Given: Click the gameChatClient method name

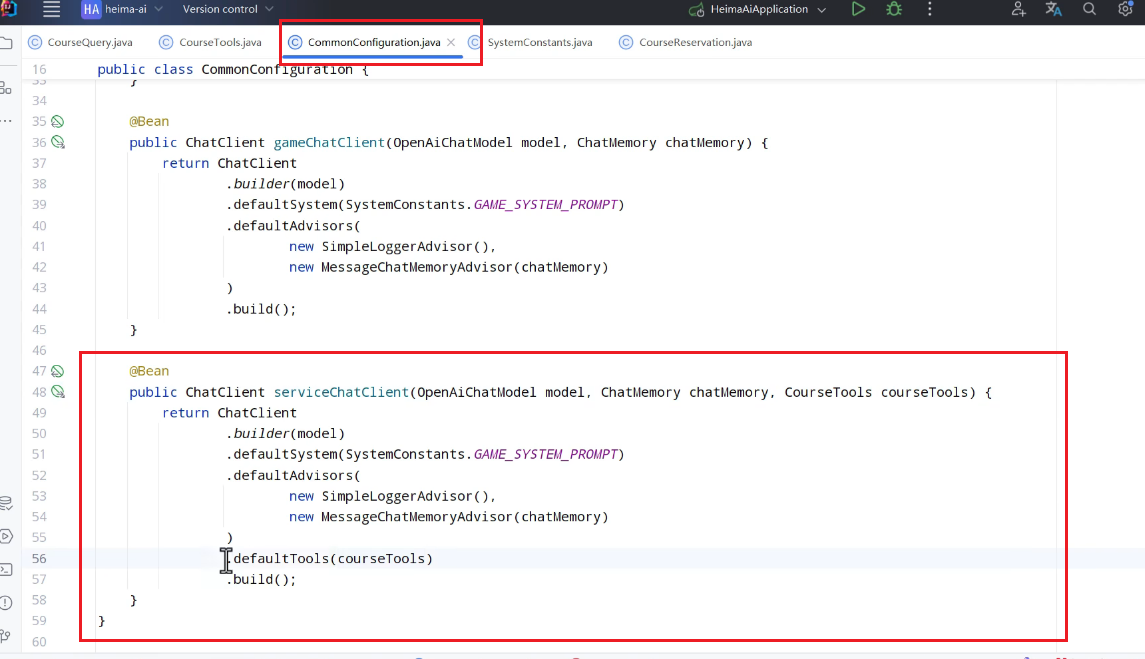Looking at the screenshot, I should (329, 142).
